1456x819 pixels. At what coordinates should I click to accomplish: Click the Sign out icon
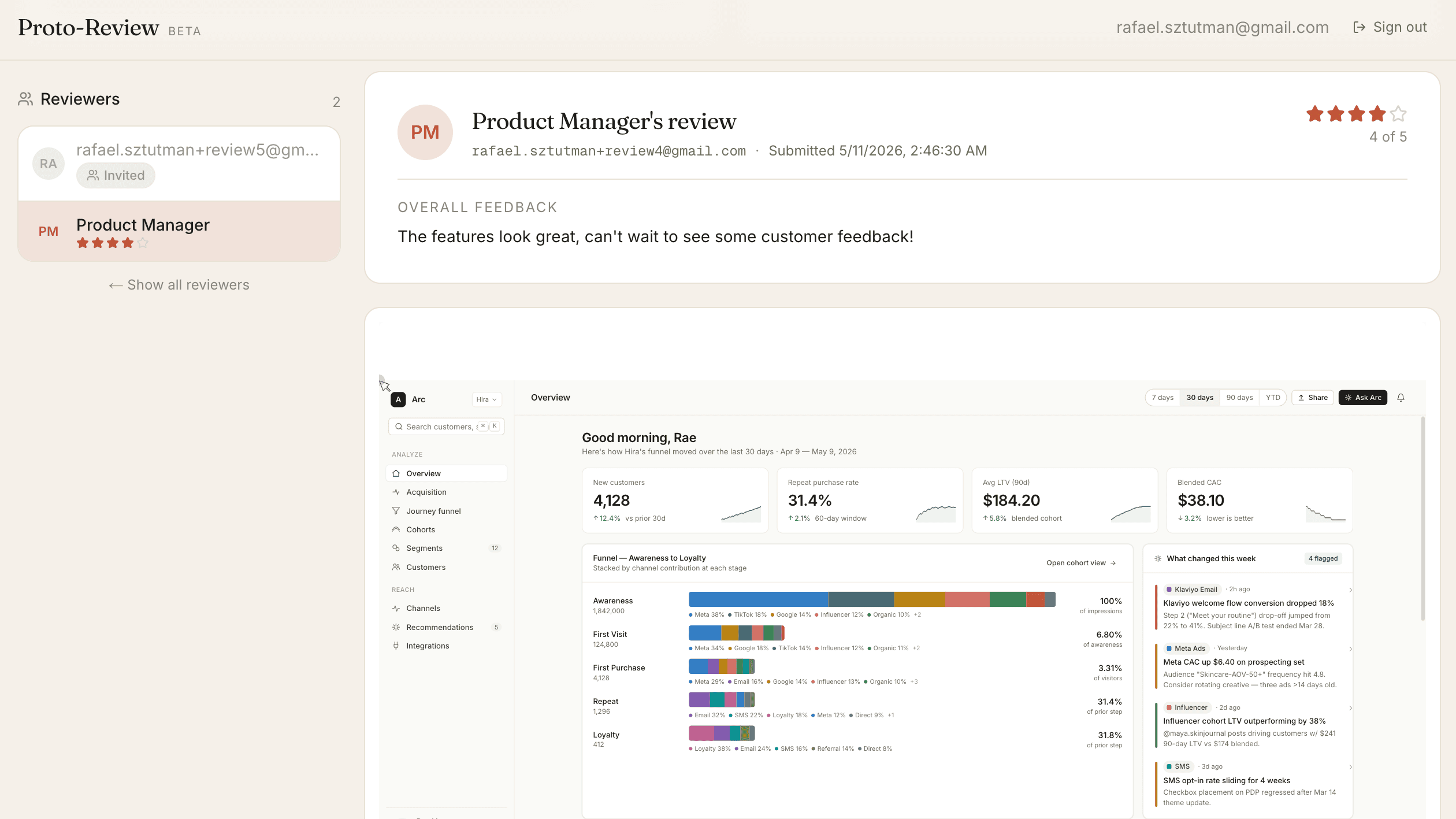pyautogui.click(x=1359, y=27)
